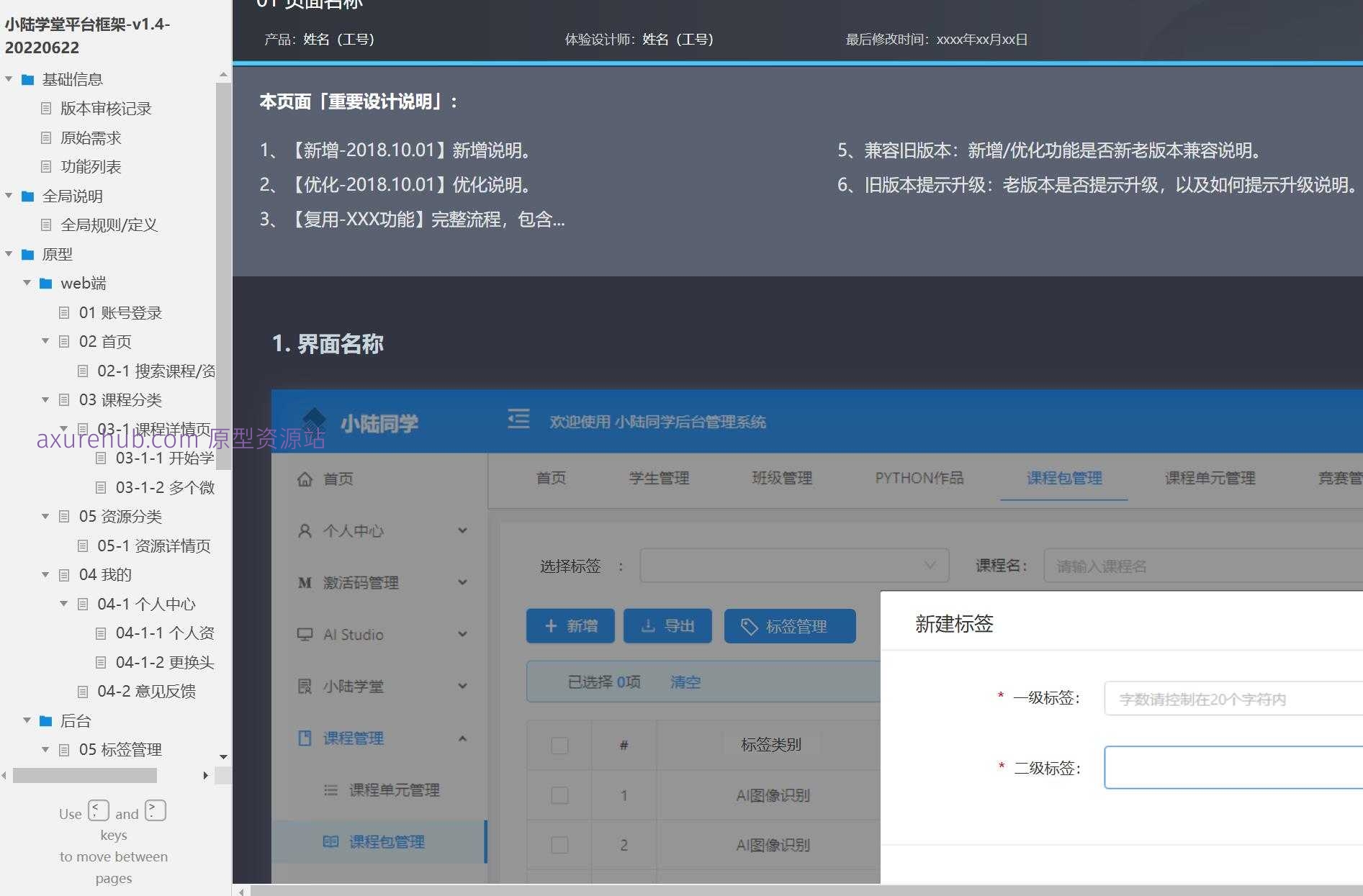1363x896 pixels.
Task: Select the 个人中心 icon in the admin sidebar
Action: pyautogui.click(x=304, y=530)
